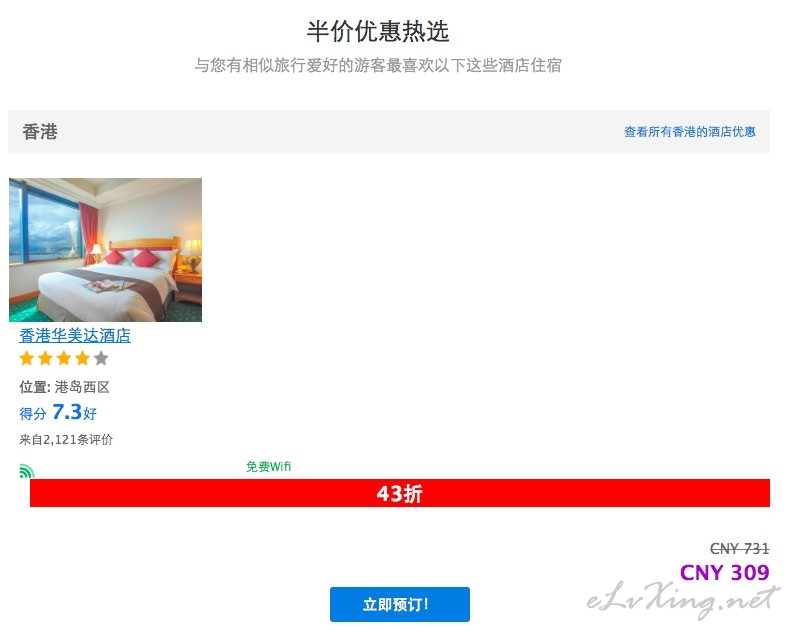Click the fourth gold rating star
This screenshot has width=791, height=633.
83,358
